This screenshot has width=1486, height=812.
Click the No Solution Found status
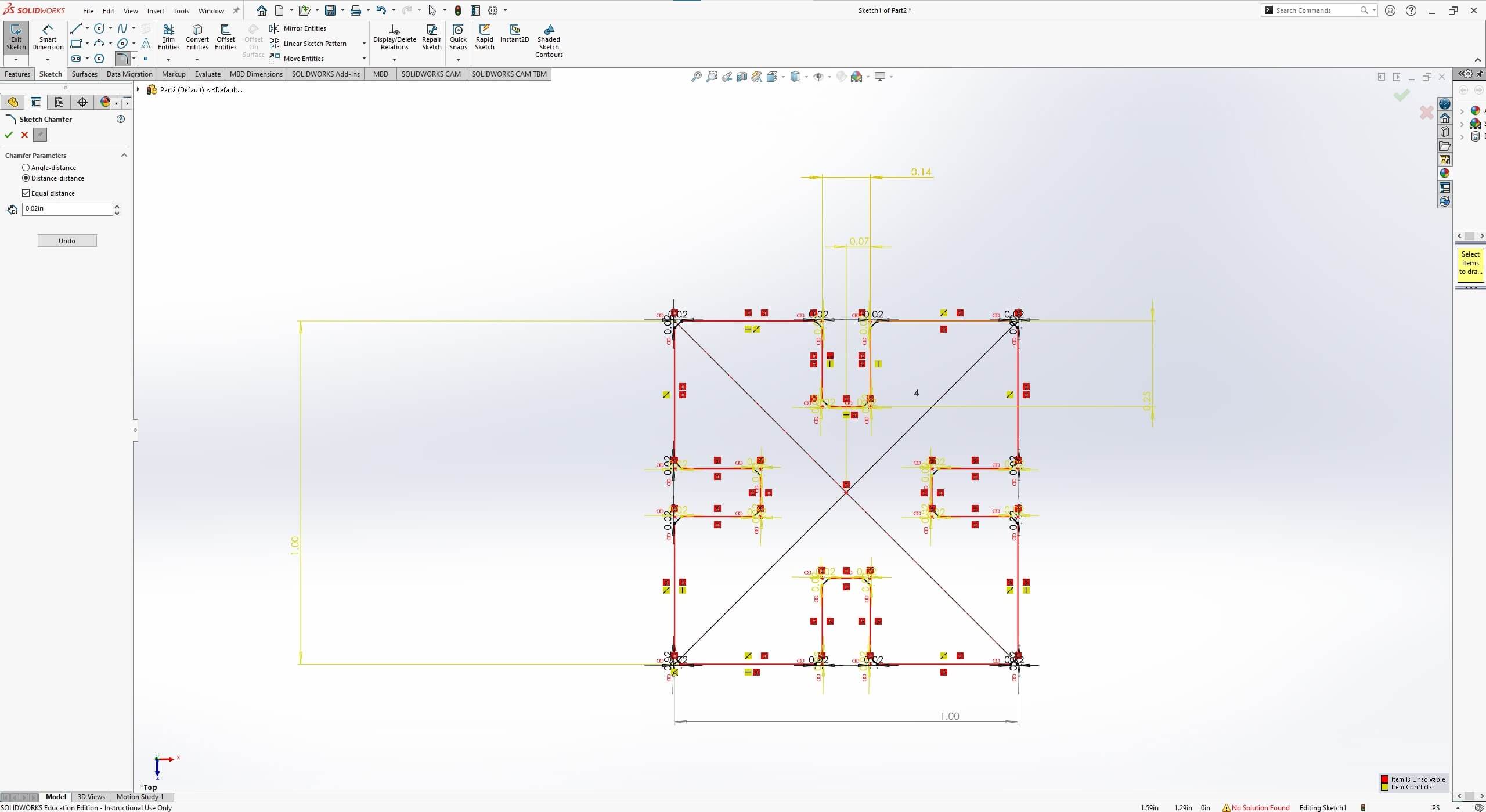pos(1256,807)
